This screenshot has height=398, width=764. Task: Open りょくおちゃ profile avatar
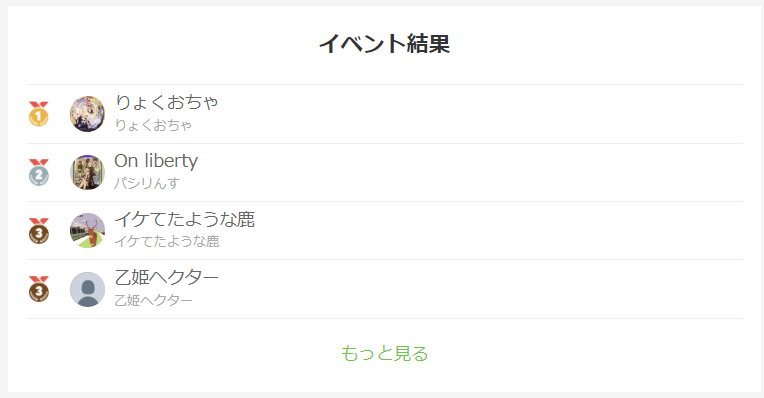click(87, 114)
